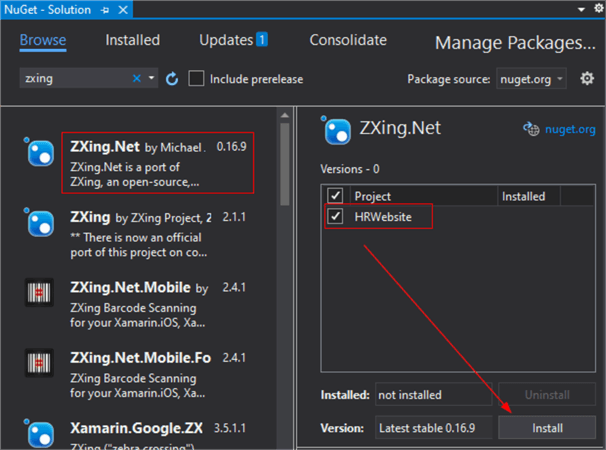Click the Xamarin.Google.ZXing package icon
This screenshot has width=606, height=450.
point(39,433)
